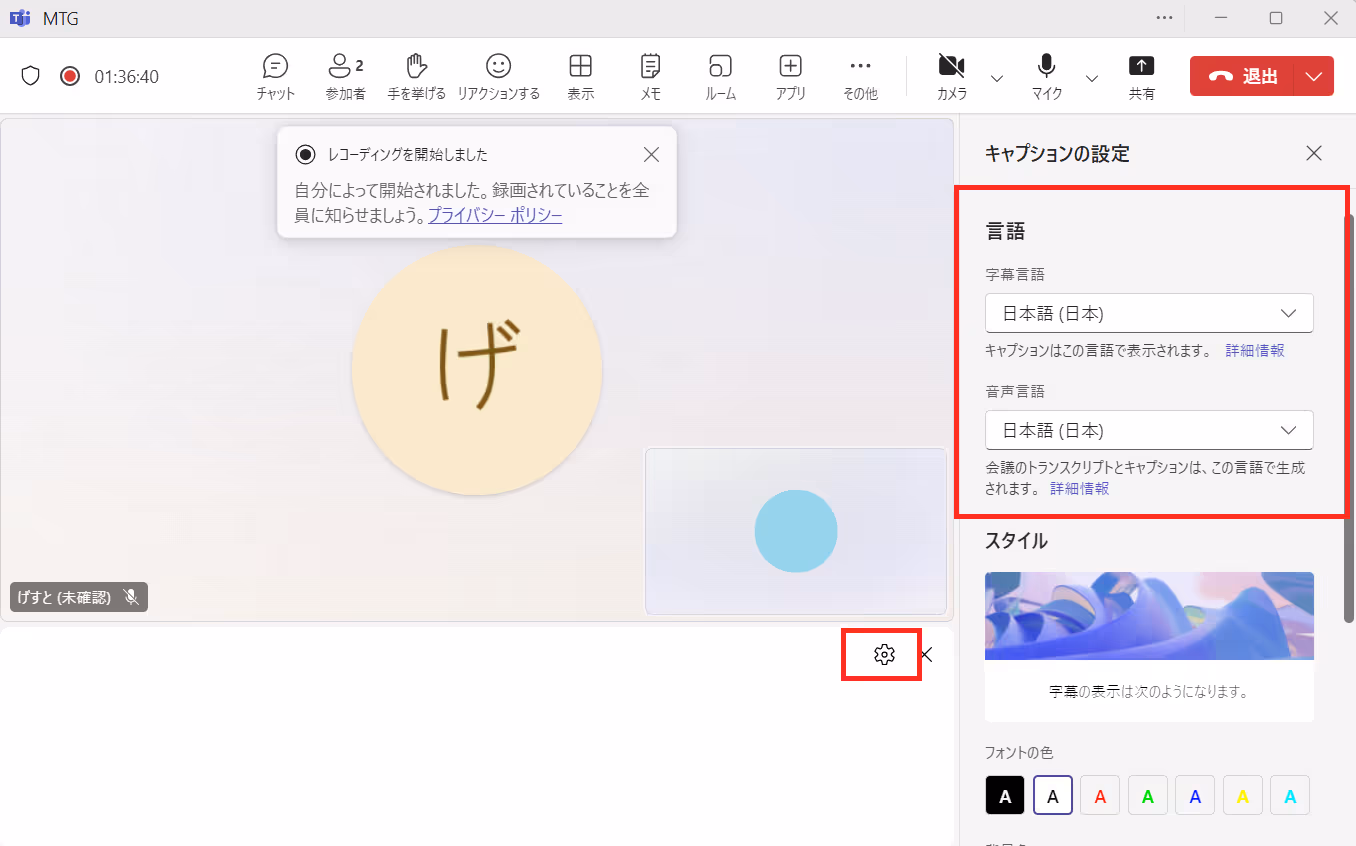Select white-on-black font color swatch
The width and height of the screenshot is (1356, 846).
[1005, 795]
